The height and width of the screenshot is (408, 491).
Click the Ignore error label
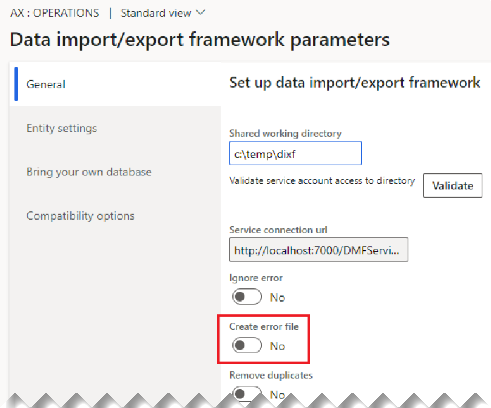[x=256, y=278]
